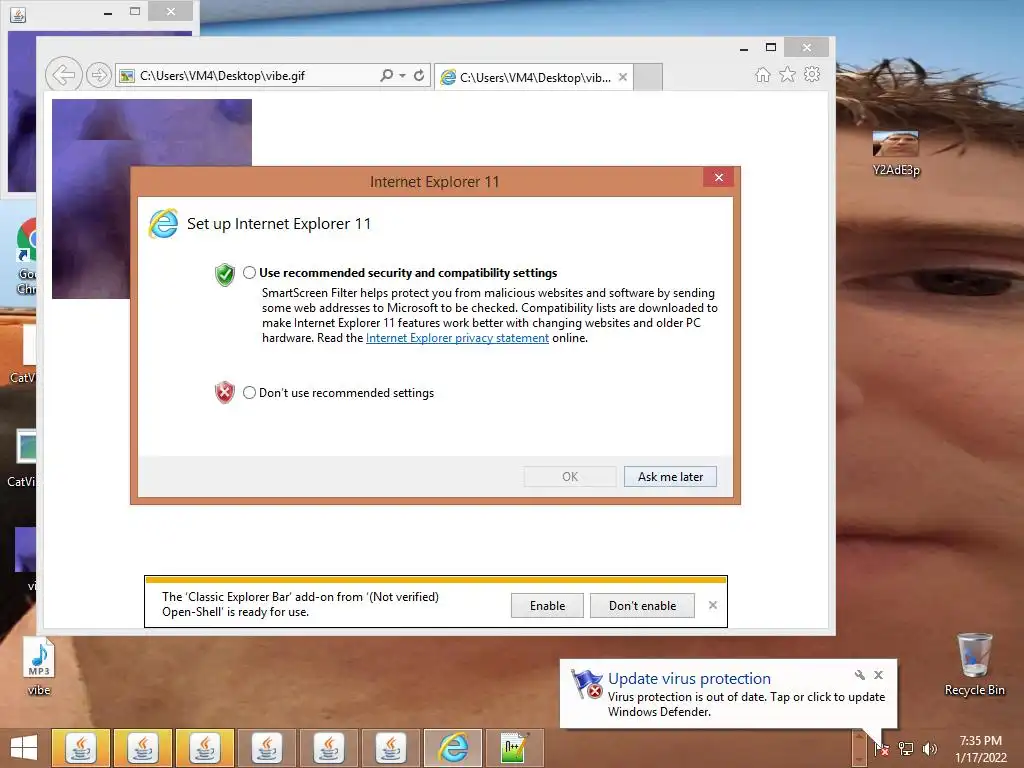
Task: Close the Update virus protection notification
Action: pos(878,675)
